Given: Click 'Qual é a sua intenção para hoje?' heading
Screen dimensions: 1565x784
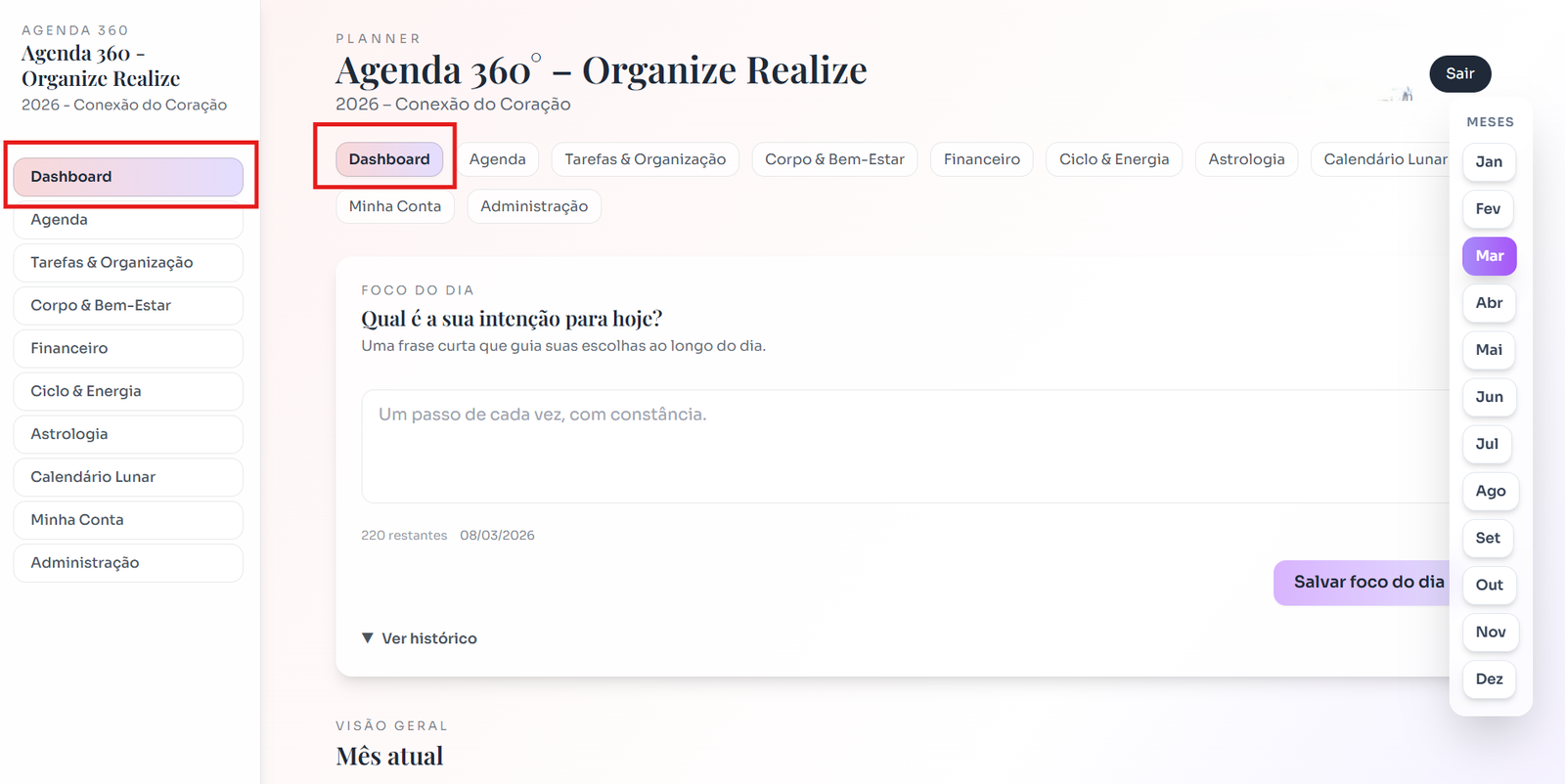Looking at the screenshot, I should click(x=512, y=319).
